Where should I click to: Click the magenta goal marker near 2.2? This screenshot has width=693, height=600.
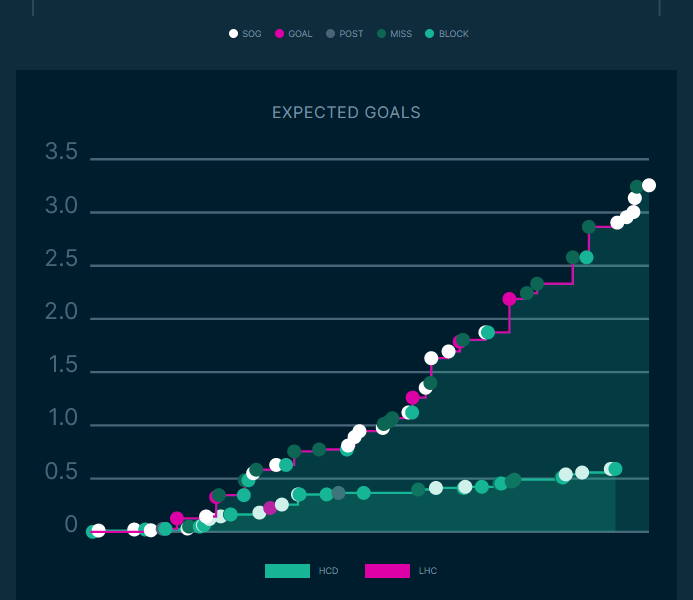tap(509, 299)
